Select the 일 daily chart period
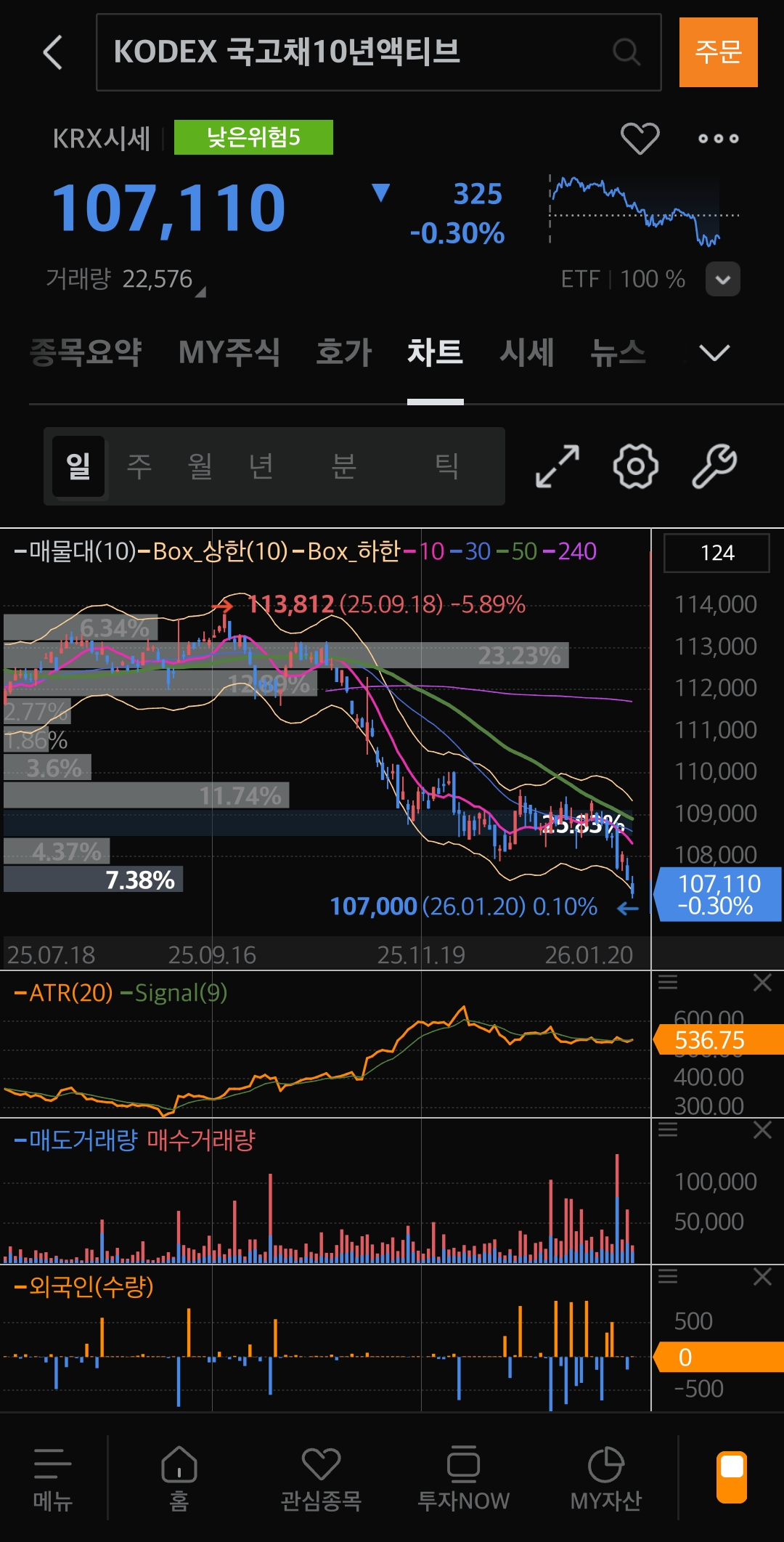 [78, 466]
